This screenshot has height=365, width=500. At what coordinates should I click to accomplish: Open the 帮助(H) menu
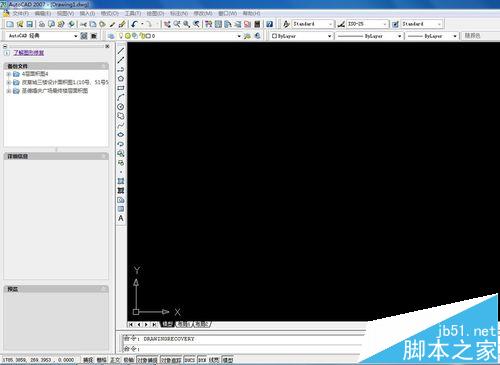[251, 13]
